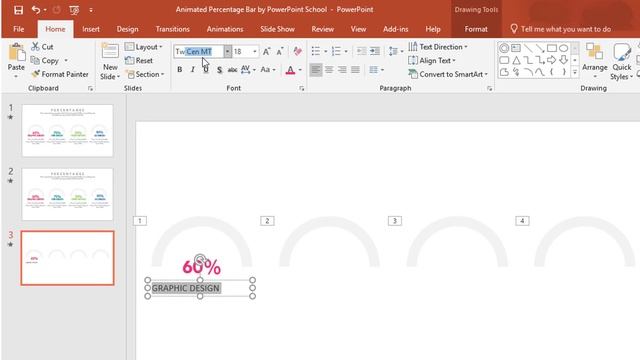Click the Reset slide button

(139, 60)
